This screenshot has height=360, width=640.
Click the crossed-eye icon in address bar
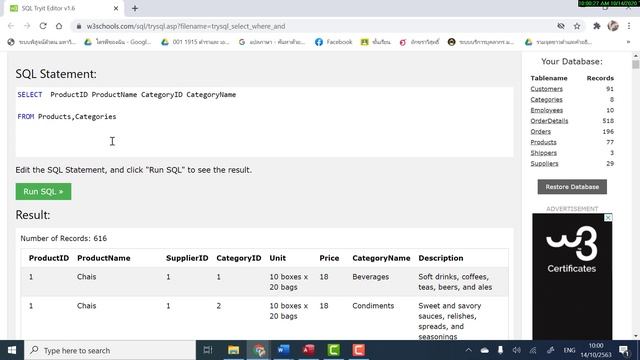click(x=561, y=26)
